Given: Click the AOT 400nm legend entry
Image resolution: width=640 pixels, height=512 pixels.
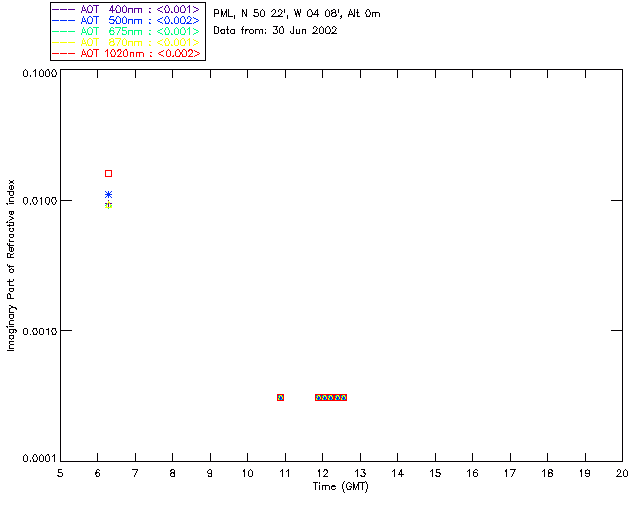Looking at the screenshot, I should pyautogui.click(x=126, y=9).
